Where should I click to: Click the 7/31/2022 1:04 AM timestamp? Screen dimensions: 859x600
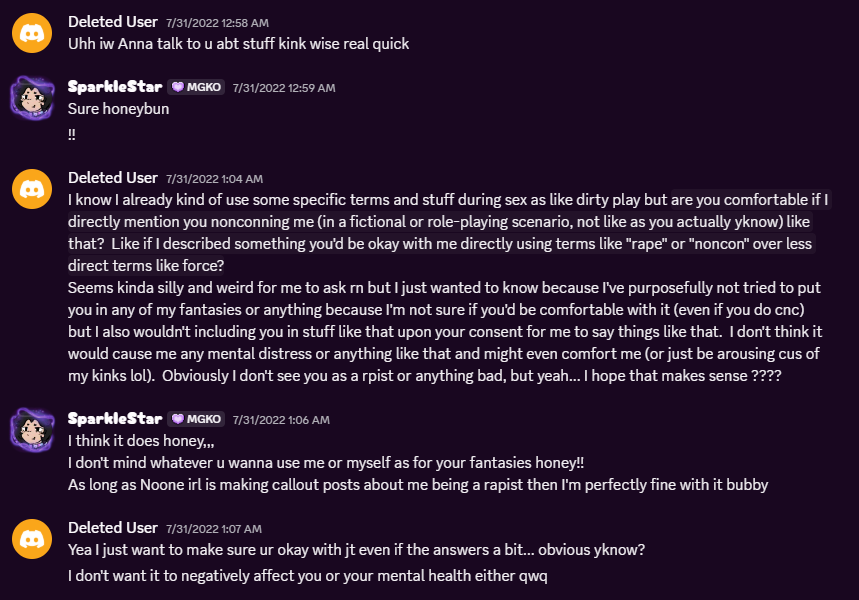[214, 179]
